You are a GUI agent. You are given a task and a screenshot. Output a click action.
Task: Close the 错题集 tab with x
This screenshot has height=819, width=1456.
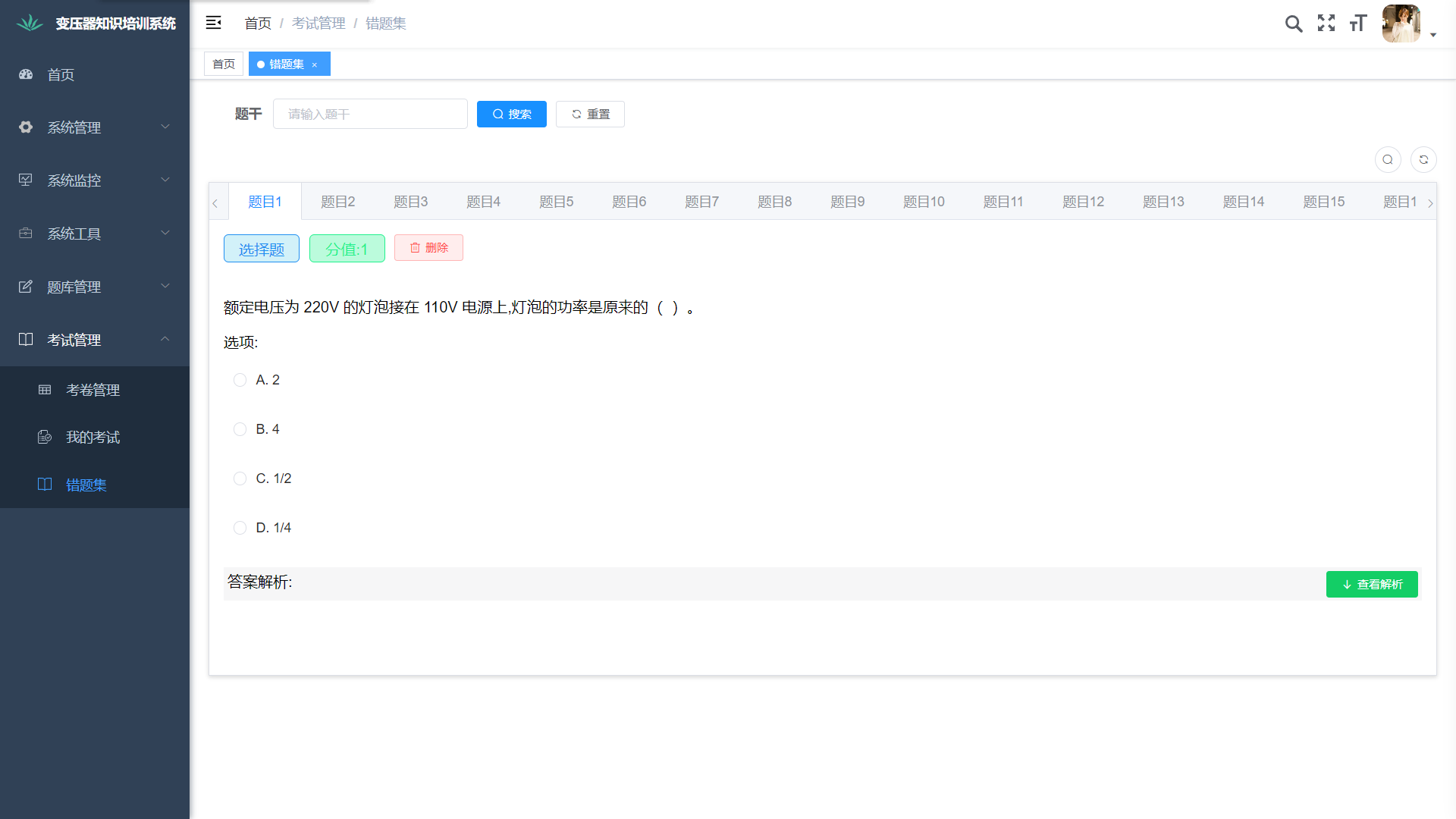(x=315, y=64)
